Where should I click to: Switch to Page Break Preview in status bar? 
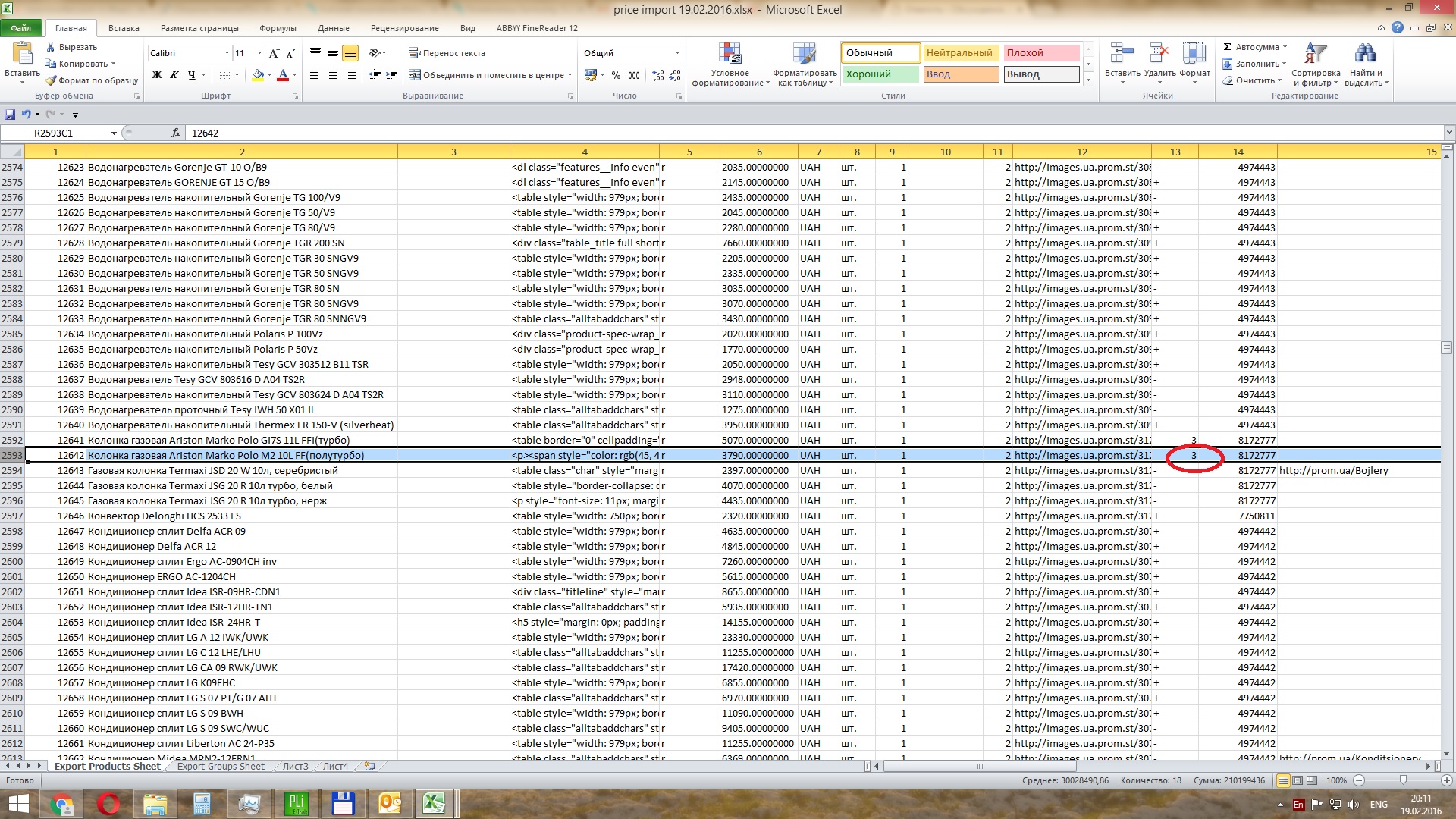coord(1312,780)
